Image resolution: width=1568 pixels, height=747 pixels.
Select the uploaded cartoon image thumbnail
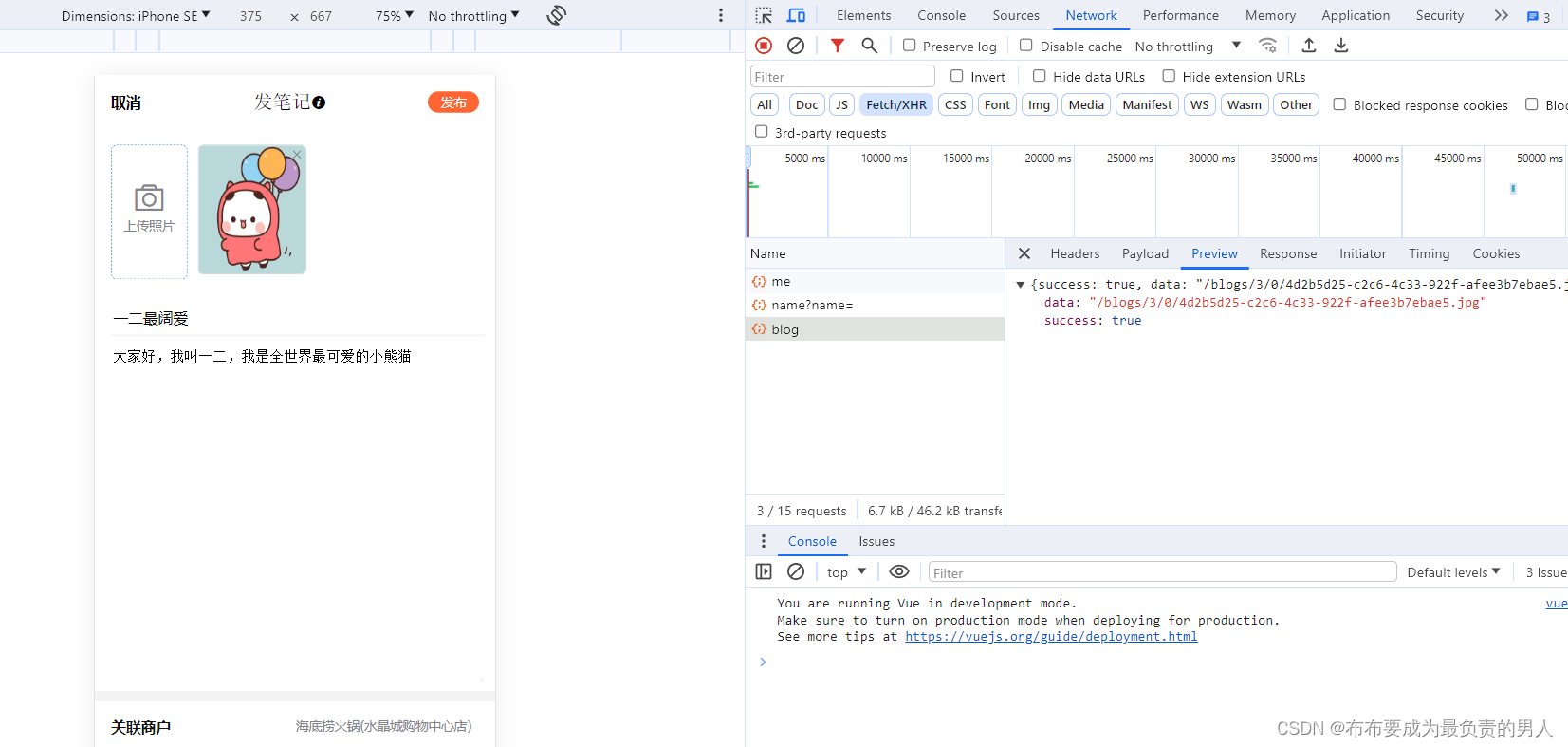(252, 210)
